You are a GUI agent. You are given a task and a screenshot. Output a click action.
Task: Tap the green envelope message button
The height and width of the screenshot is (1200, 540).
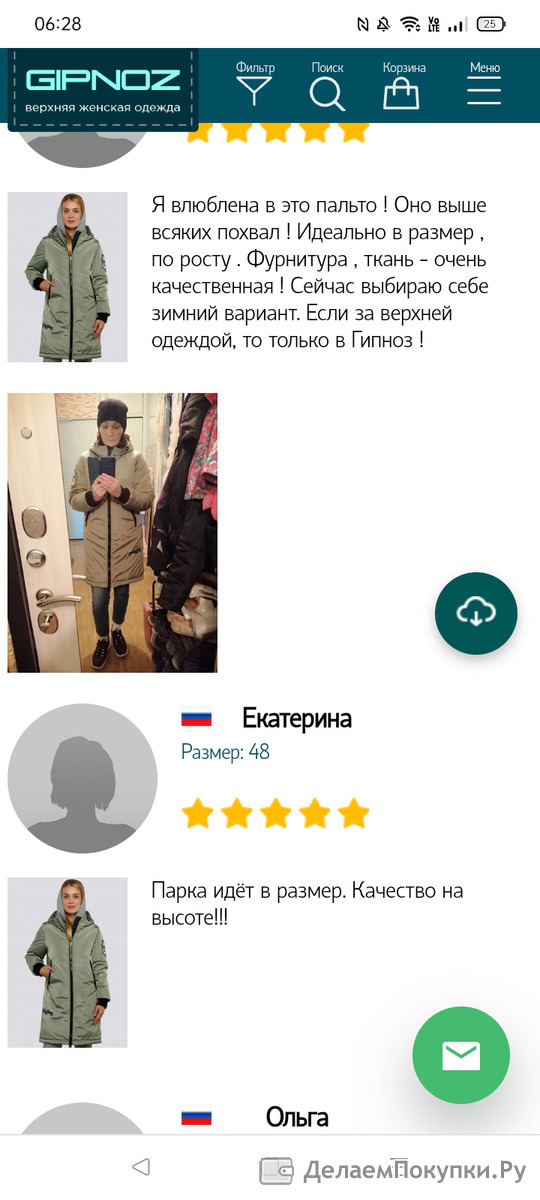tap(461, 1055)
